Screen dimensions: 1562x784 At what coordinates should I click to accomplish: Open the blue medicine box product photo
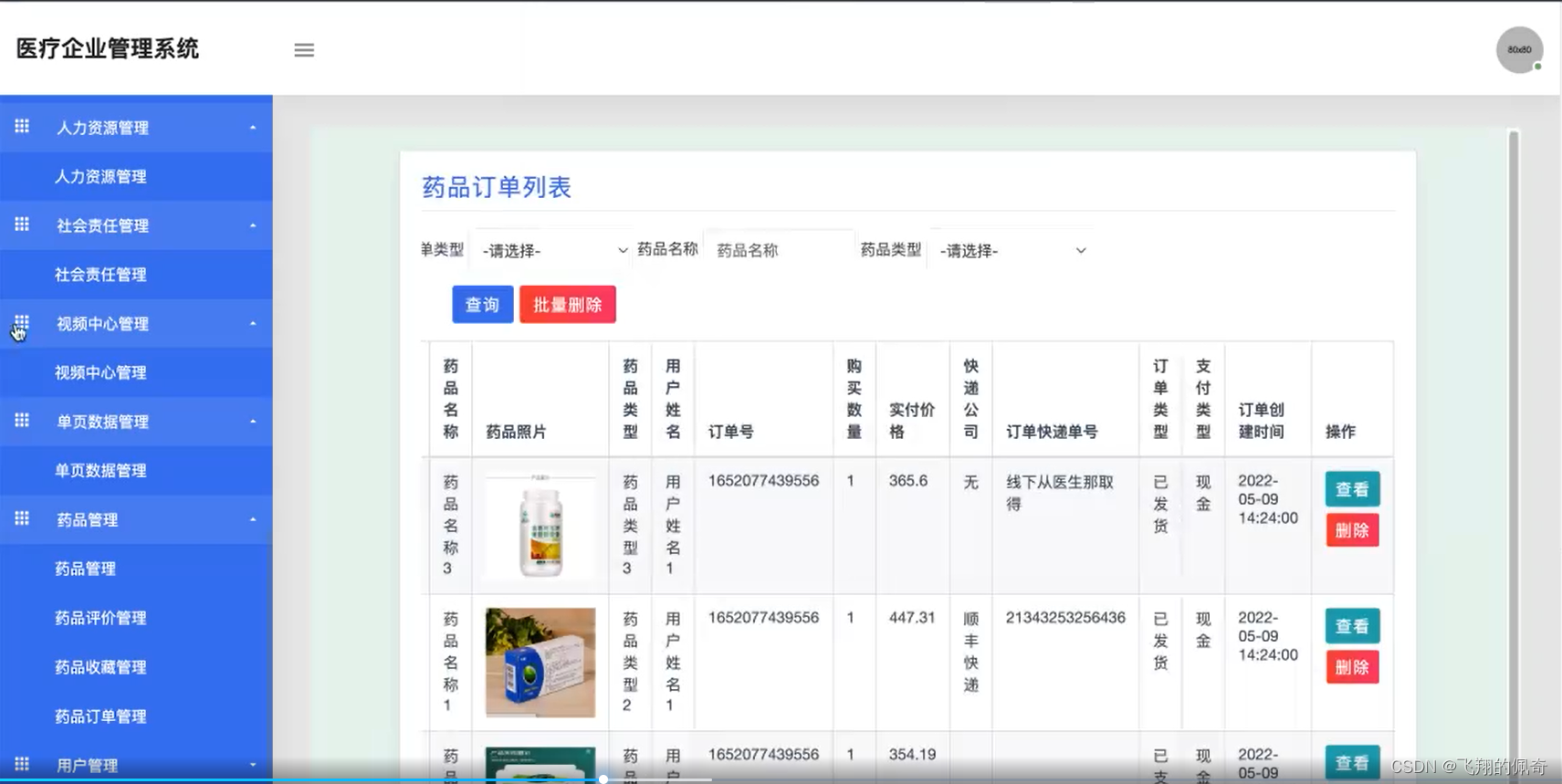(540, 663)
